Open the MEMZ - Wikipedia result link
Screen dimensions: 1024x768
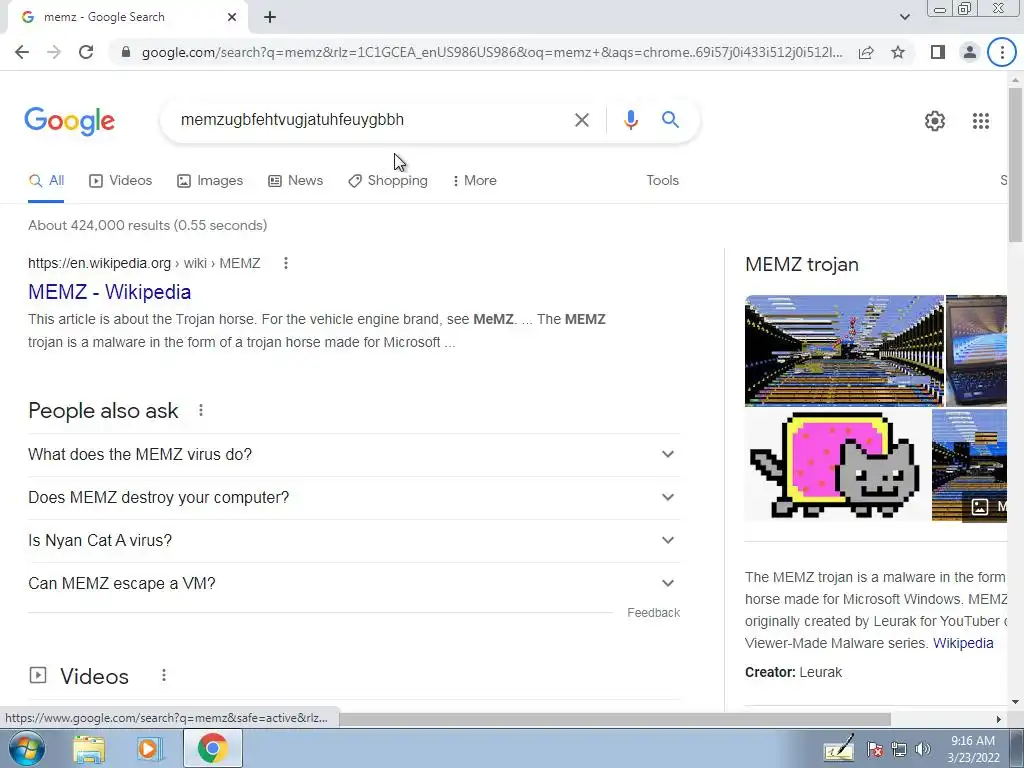click(109, 292)
